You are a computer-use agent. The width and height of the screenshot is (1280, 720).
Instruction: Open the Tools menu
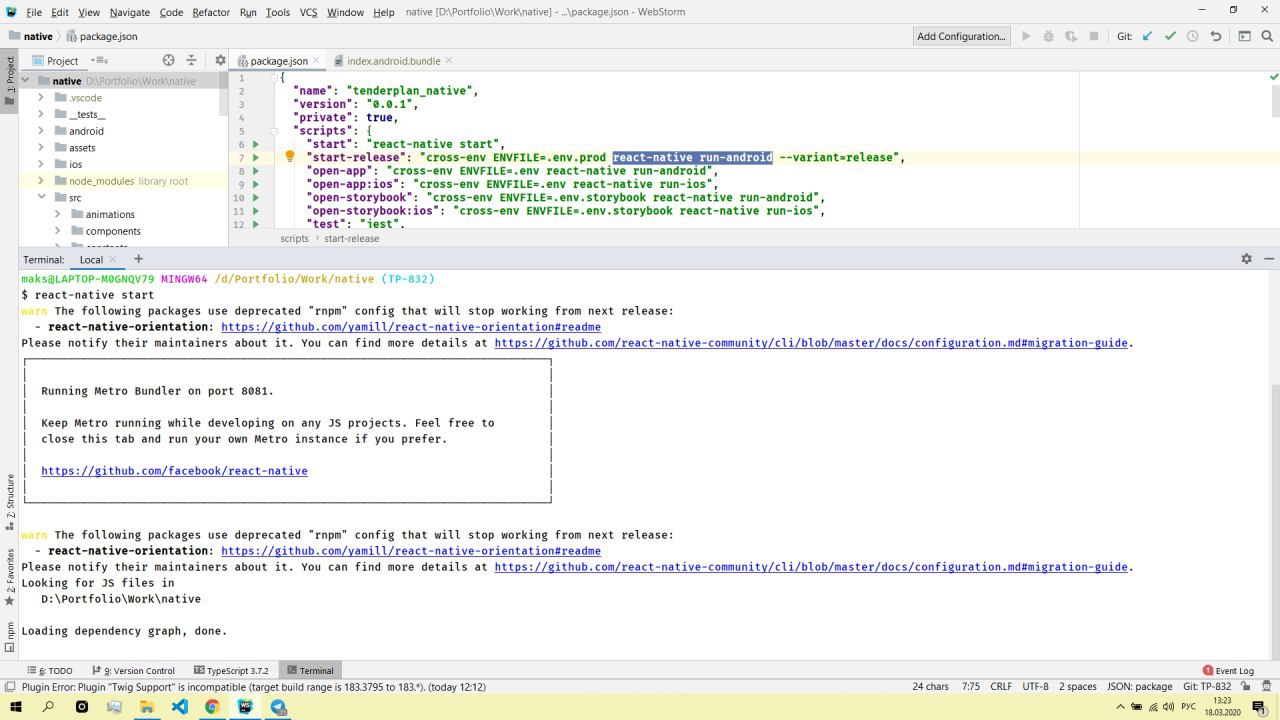(x=278, y=12)
